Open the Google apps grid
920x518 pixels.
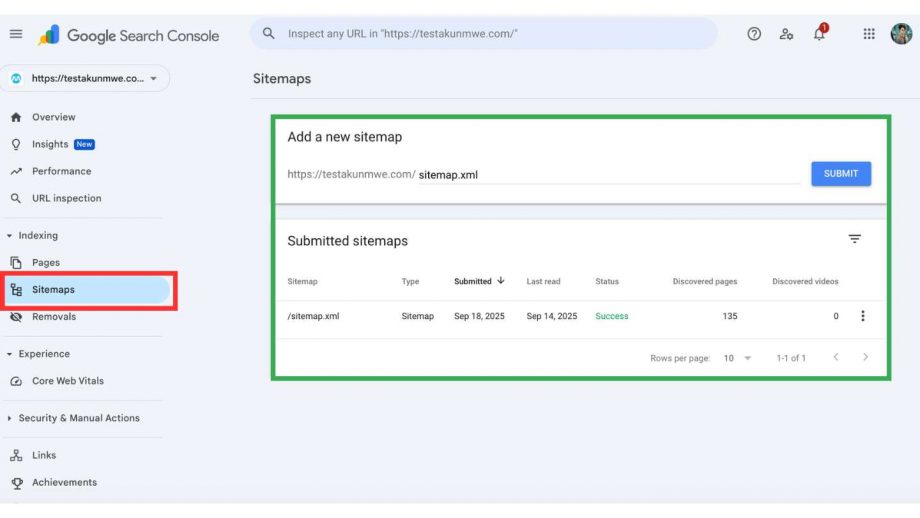[869, 34]
